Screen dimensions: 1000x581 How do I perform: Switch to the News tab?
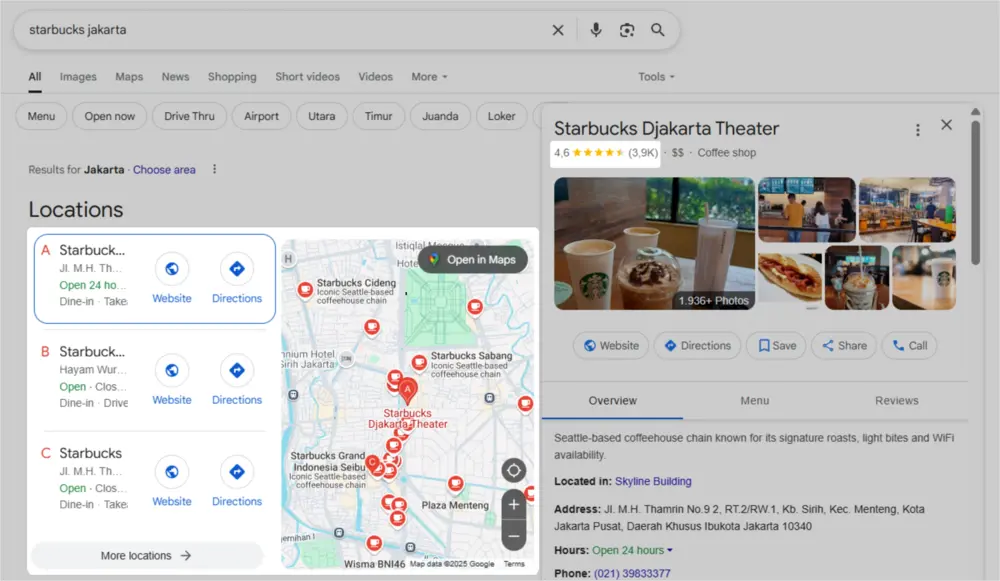(175, 77)
